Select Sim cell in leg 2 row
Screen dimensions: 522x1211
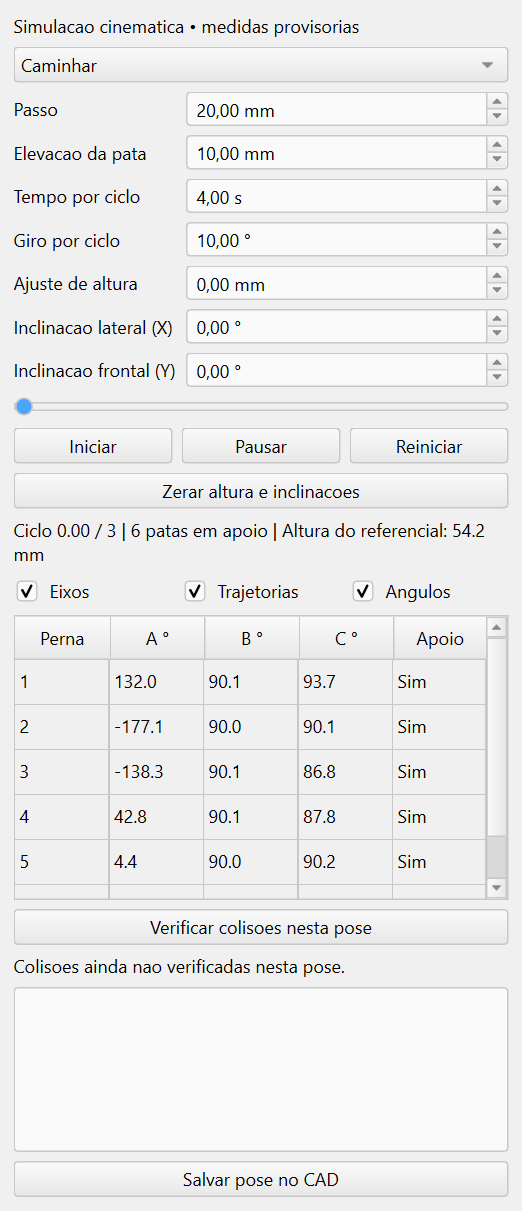(x=439, y=727)
